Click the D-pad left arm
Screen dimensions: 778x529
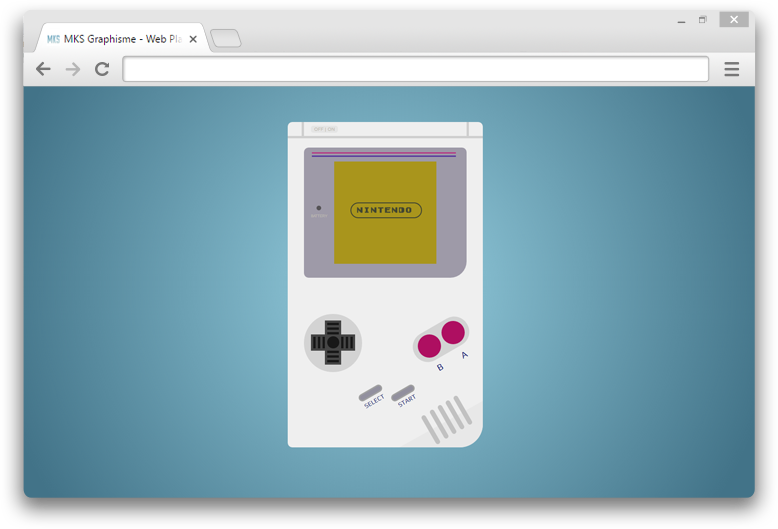point(319,342)
